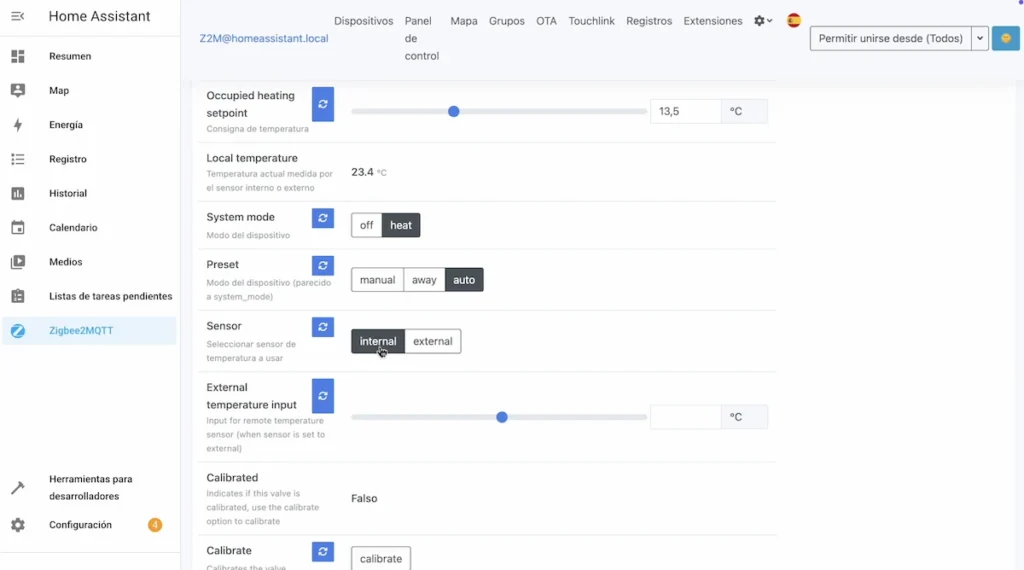
Task: Open the Resumen dashboard icon
Action: [x=18, y=56]
